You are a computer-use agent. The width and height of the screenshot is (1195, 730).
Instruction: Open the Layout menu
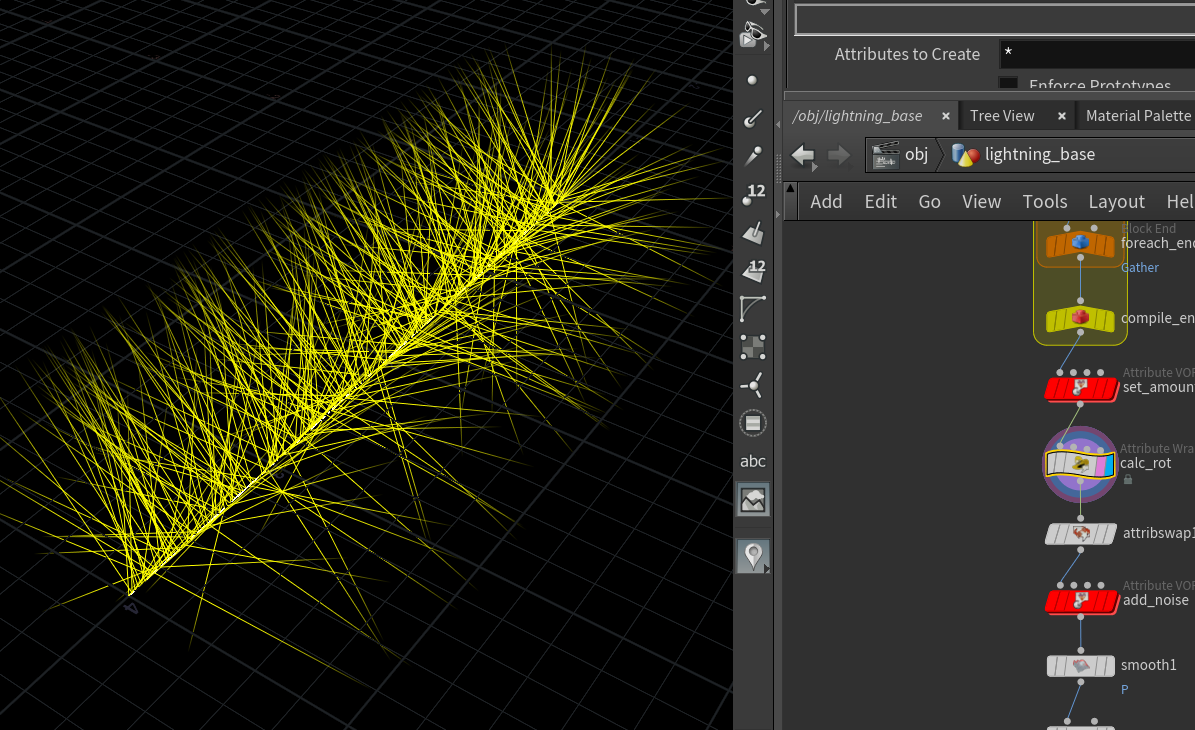[x=1117, y=201]
